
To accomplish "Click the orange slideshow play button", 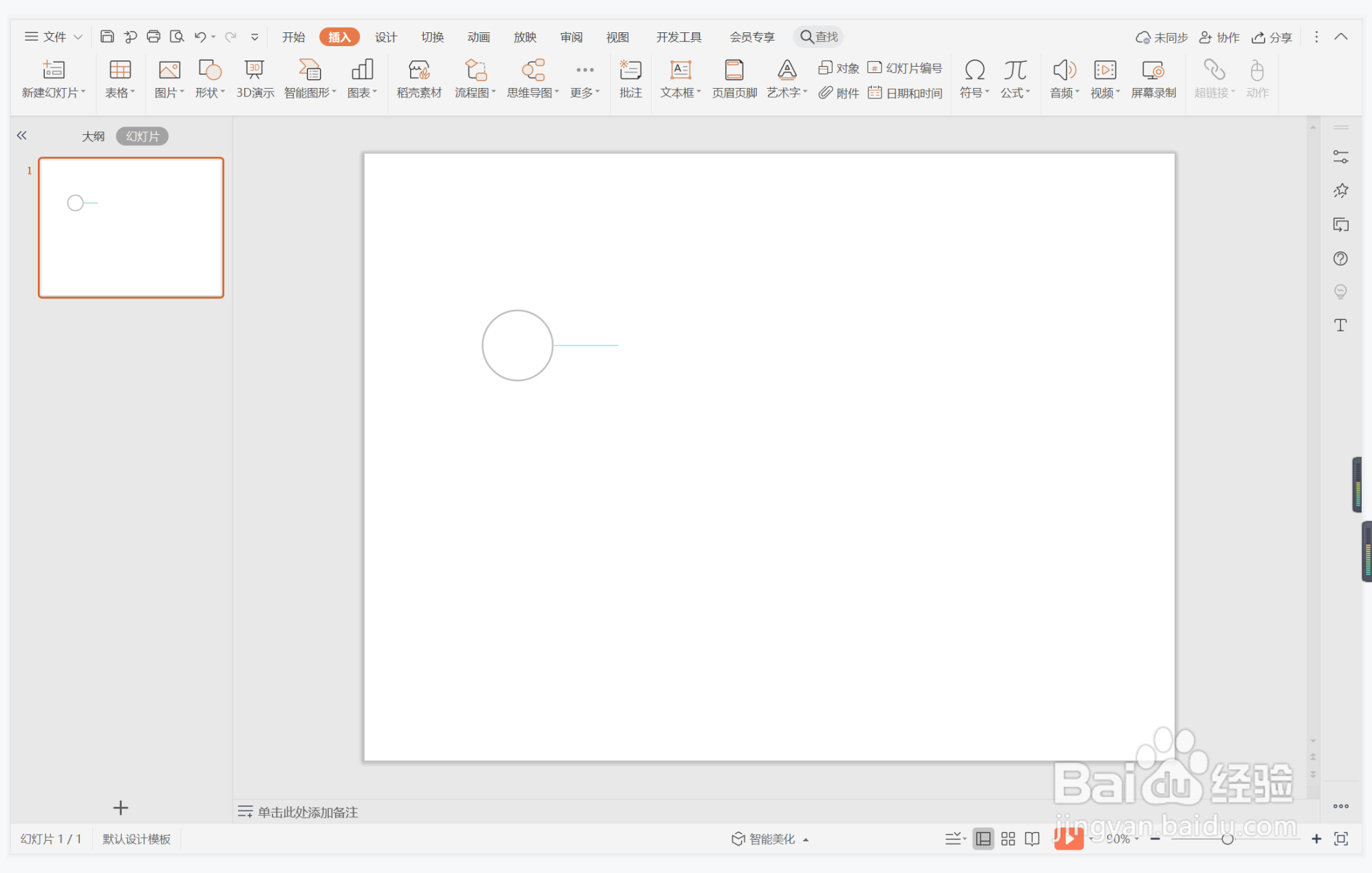I will tap(1068, 839).
